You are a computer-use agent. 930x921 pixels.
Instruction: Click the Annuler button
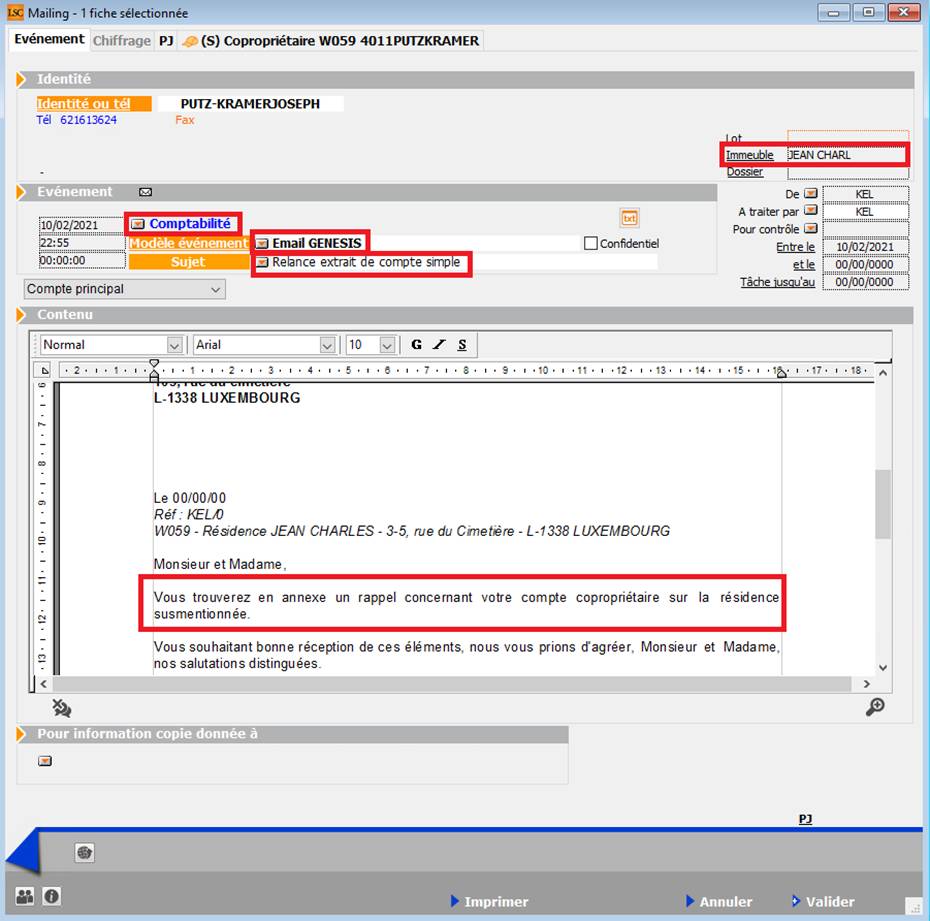coord(719,901)
